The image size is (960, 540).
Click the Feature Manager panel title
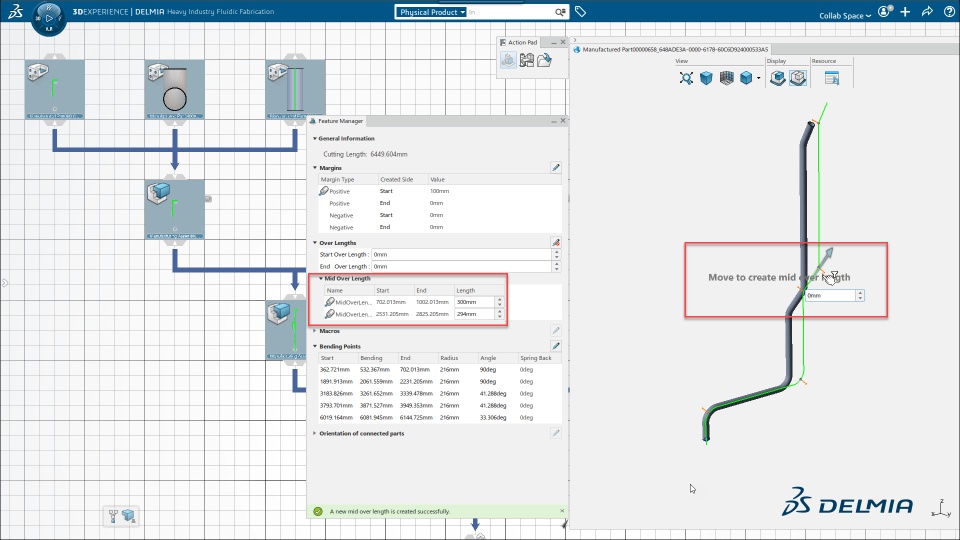[x=340, y=121]
